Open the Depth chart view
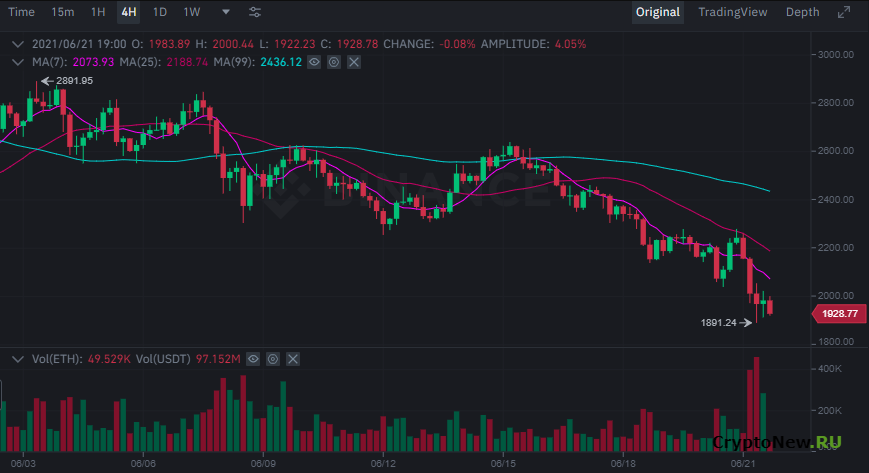 coord(802,12)
